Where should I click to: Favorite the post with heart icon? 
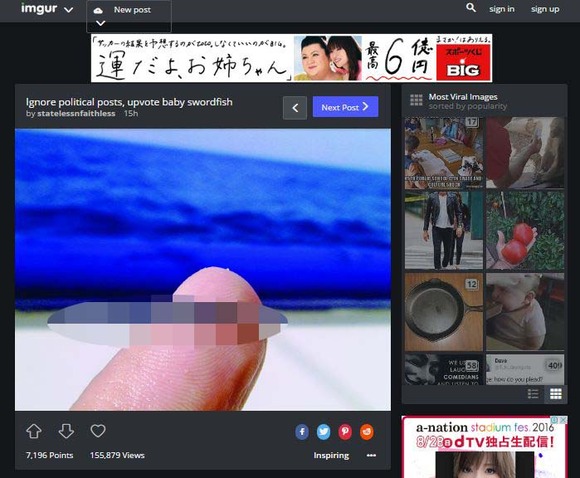98,431
